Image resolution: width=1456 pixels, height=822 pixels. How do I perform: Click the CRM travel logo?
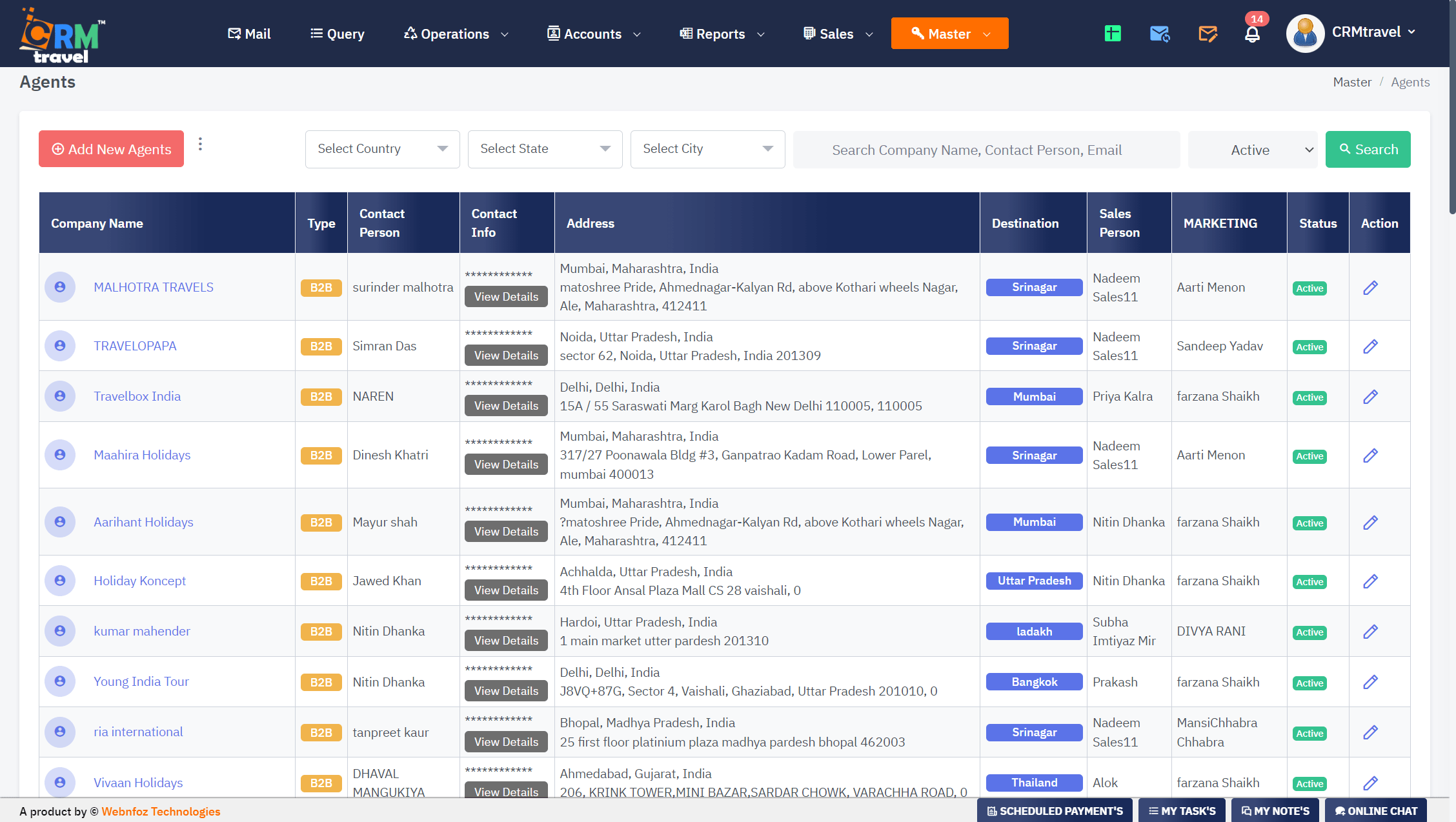[60, 34]
